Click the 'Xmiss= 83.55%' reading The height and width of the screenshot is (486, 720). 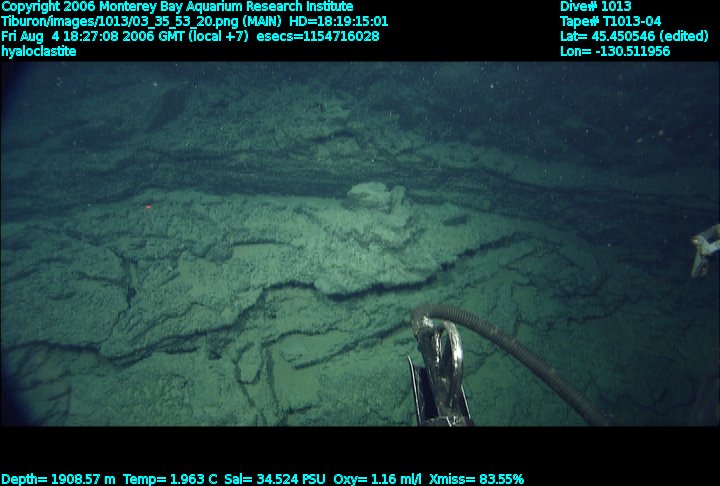[x=476, y=479]
